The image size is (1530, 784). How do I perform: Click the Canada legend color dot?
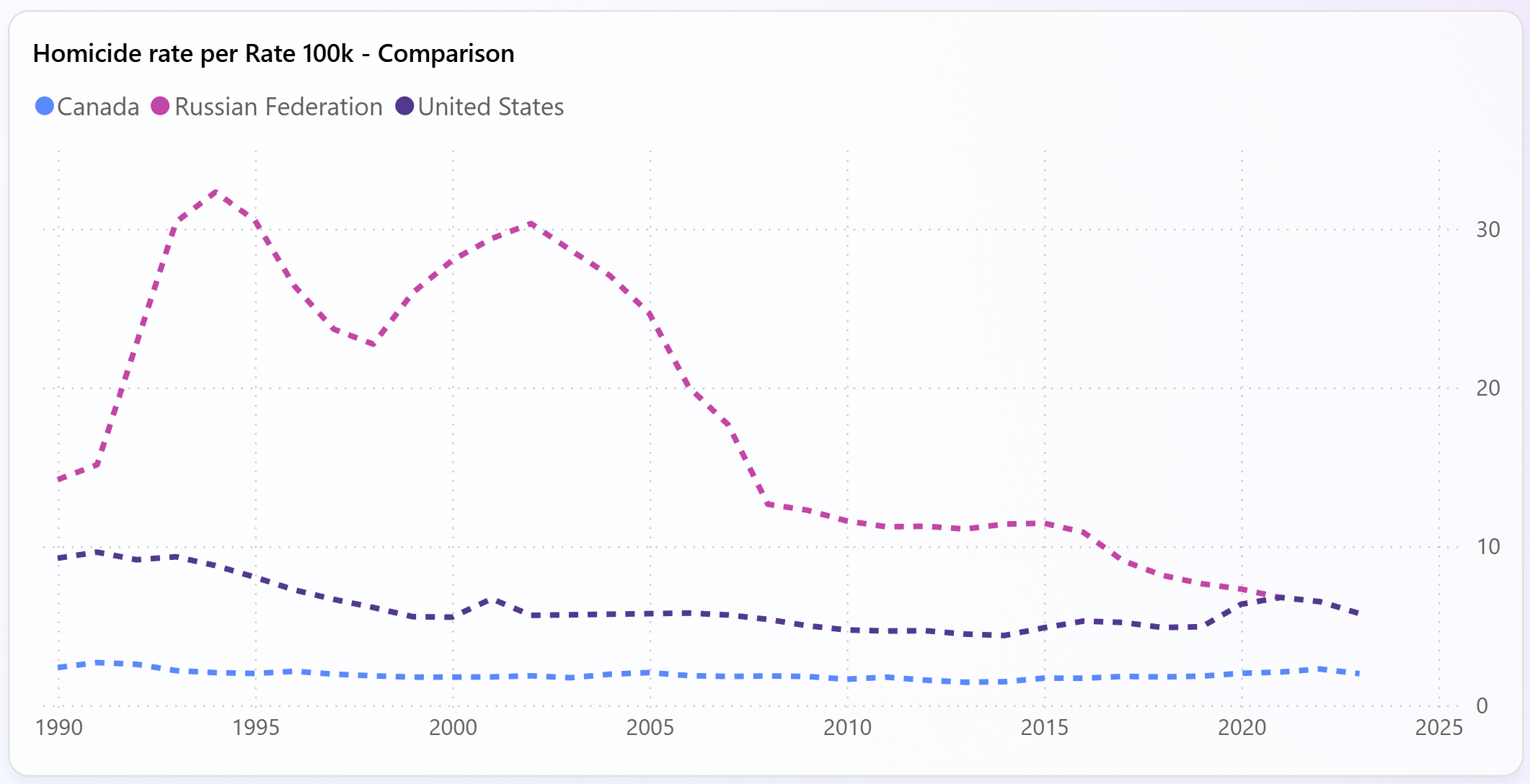45,107
